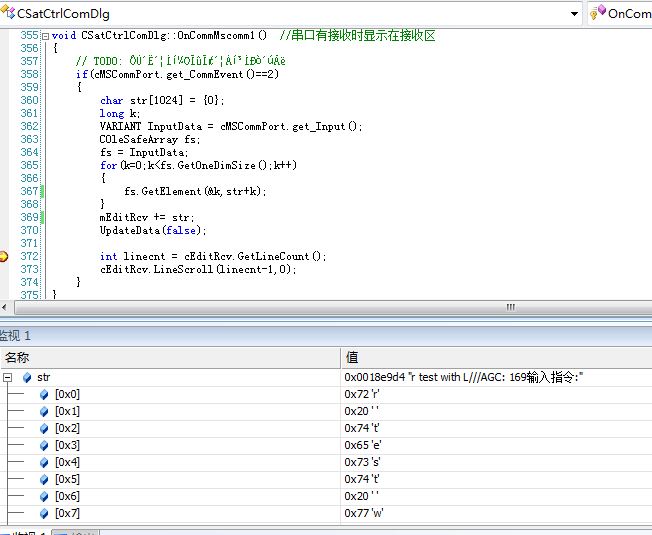The image size is (652, 535).
Task: Click the 名称 column header
Action: pos(17,357)
